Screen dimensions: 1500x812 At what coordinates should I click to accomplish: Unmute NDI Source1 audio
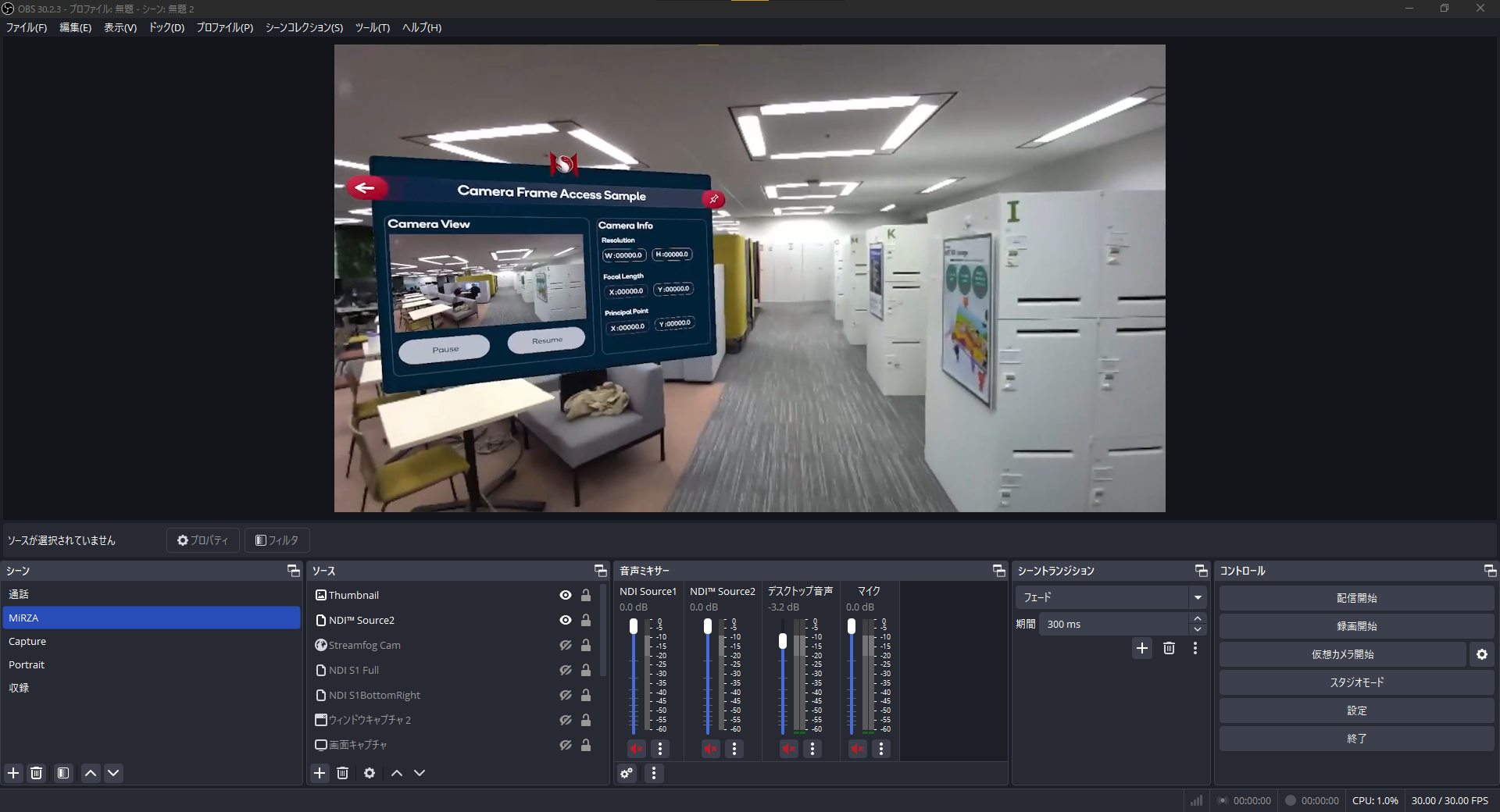[x=637, y=749]
